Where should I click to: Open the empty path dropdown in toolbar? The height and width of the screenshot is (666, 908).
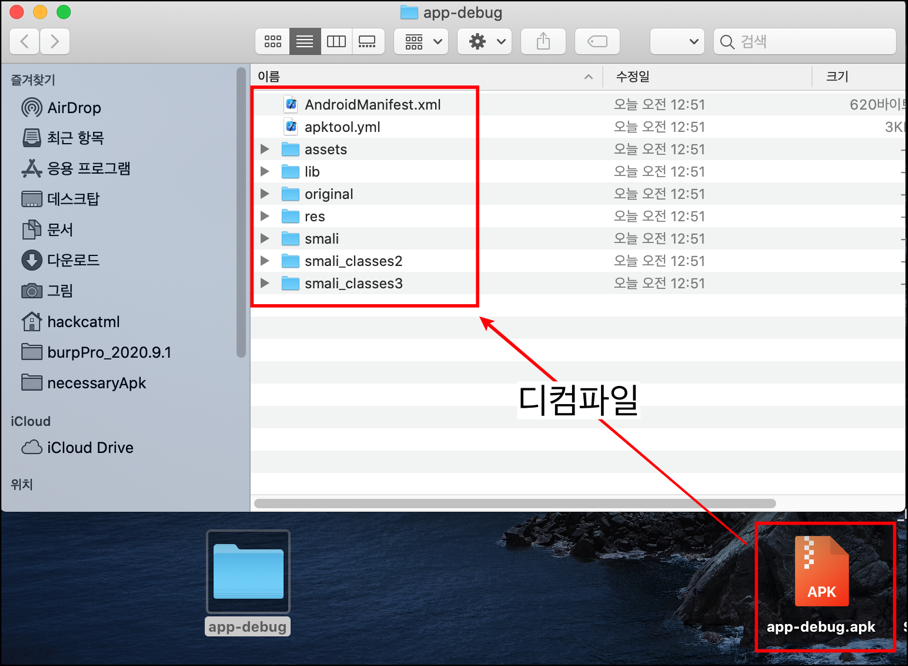pyautogui.click(x=677, y=41)
